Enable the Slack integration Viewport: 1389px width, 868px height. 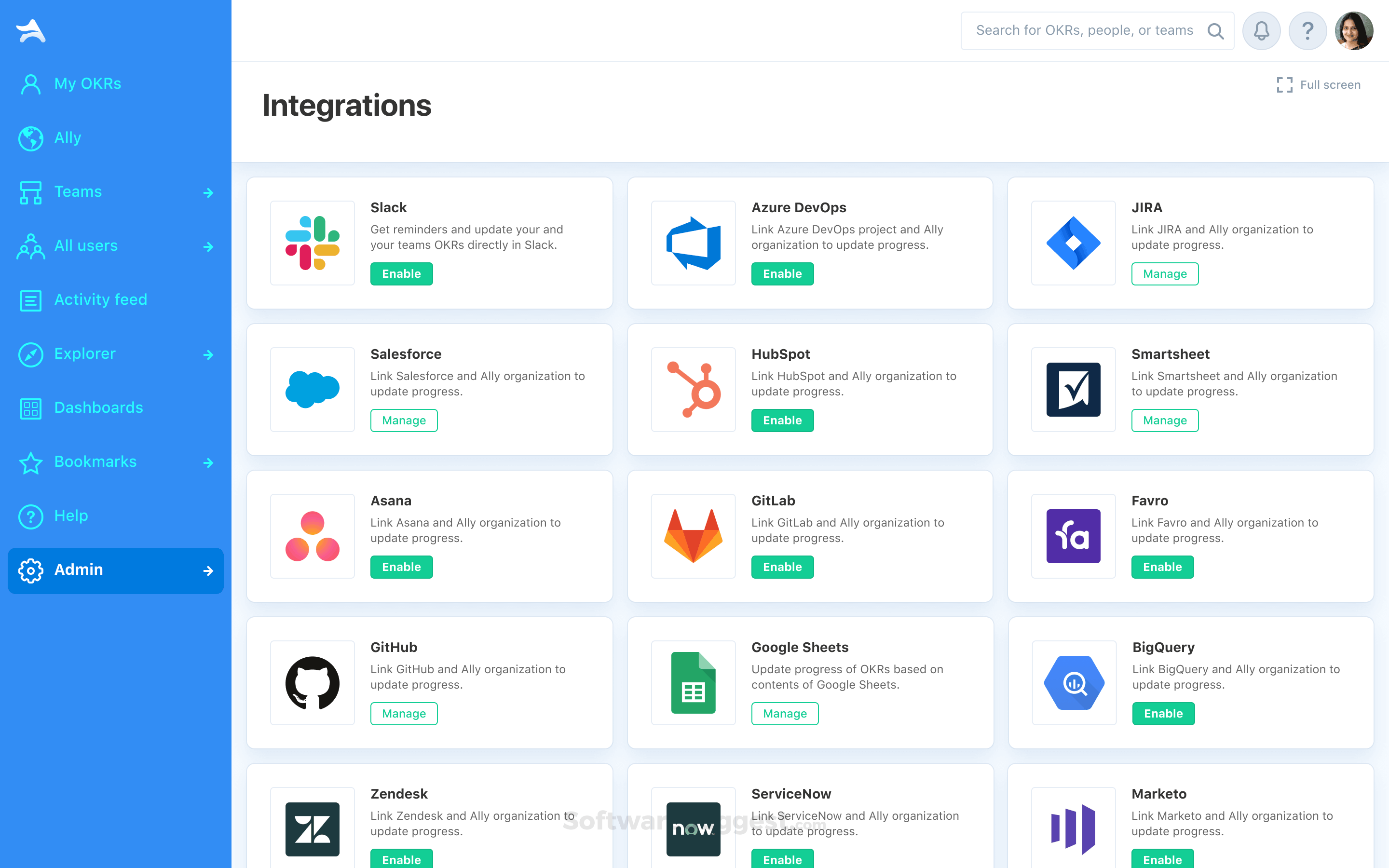pyautogui.click(x=401, y=274)
